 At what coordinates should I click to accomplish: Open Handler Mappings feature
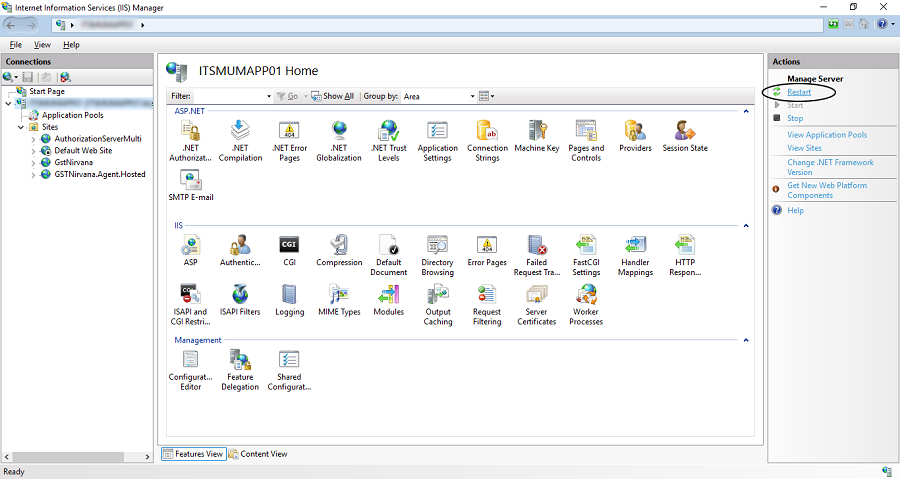(x=635, y=255)
